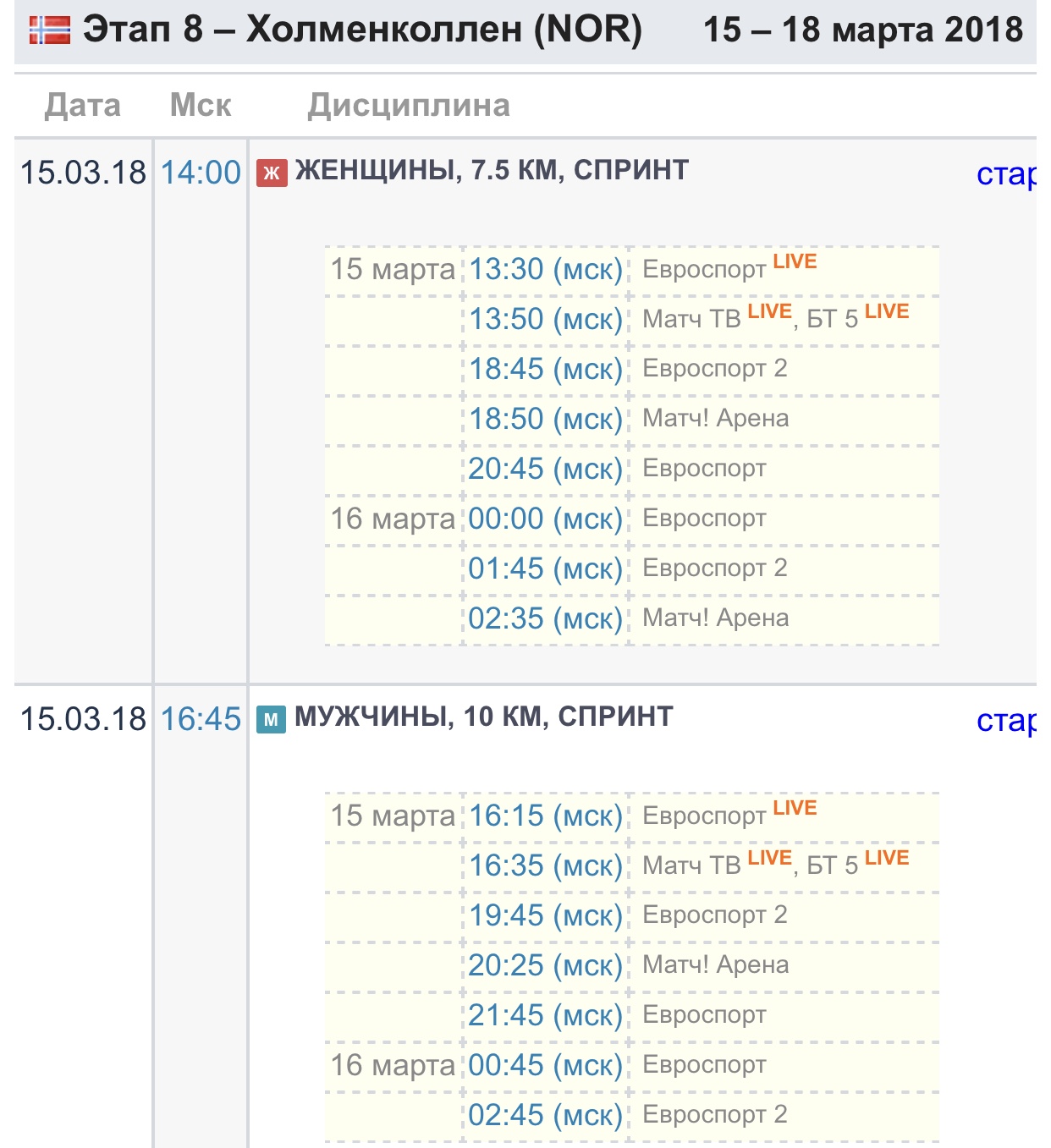The width and height of the screenshot is (1051, 1148).
Task: Click LIVE badge after БТ 5 at 16:35
Action: pos(887,858)
